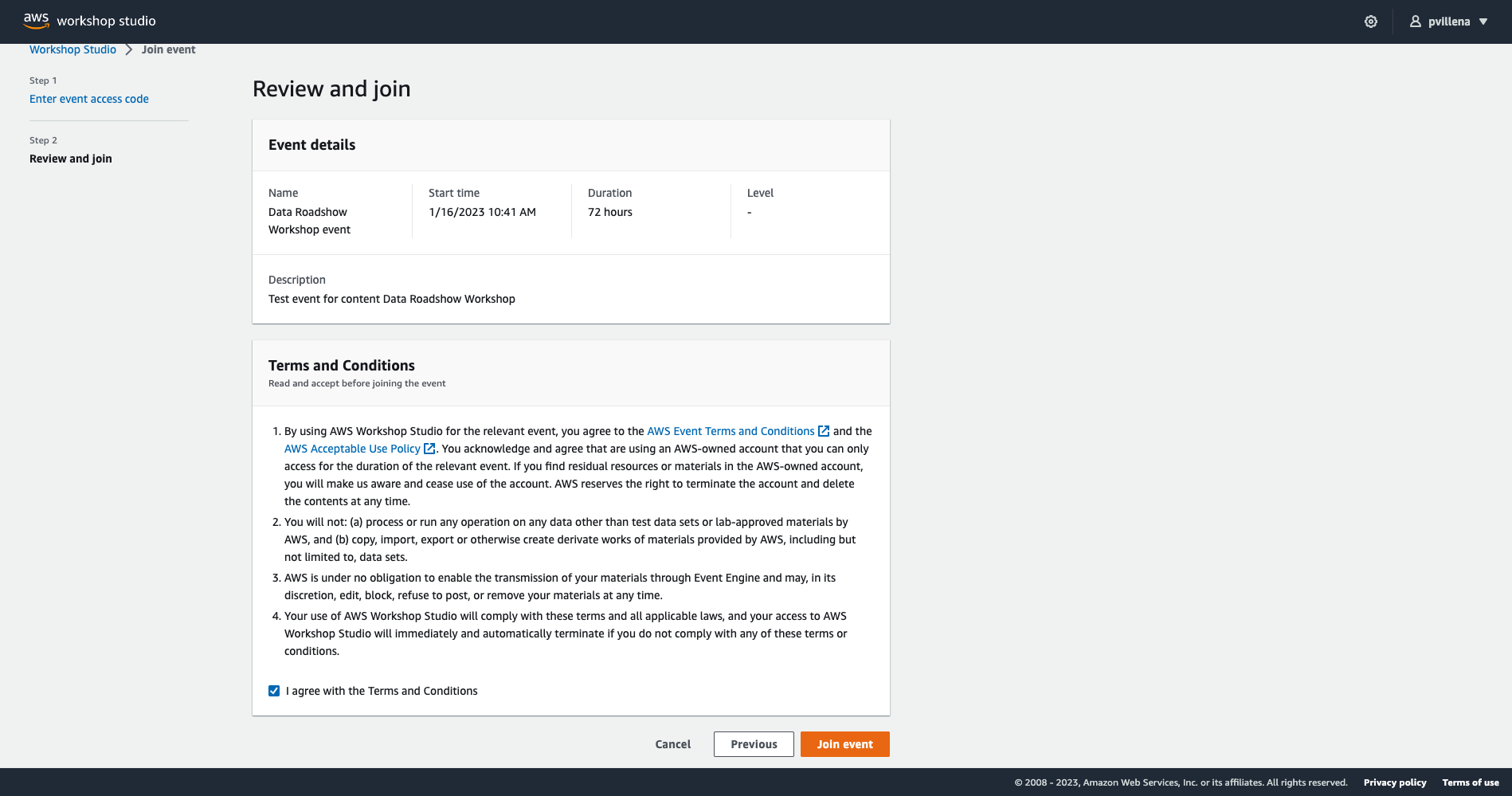1512x796 pixels.
Task: Click the copyright notice in footer
Action: [x=1181, y=782]
